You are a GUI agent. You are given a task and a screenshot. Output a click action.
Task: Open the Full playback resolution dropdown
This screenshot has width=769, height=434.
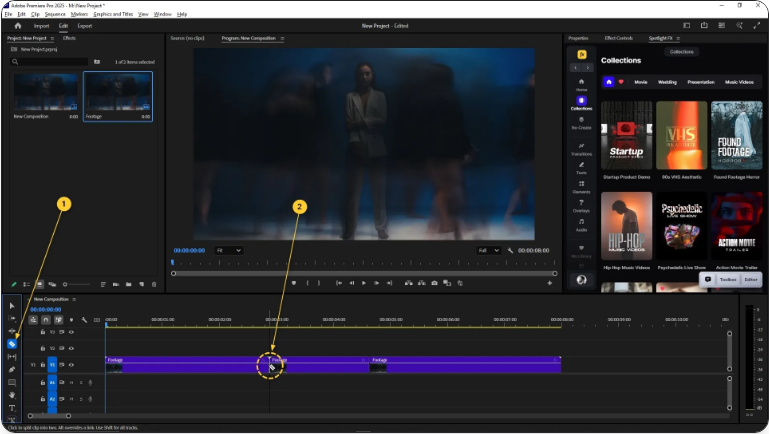tap(488, 250)
